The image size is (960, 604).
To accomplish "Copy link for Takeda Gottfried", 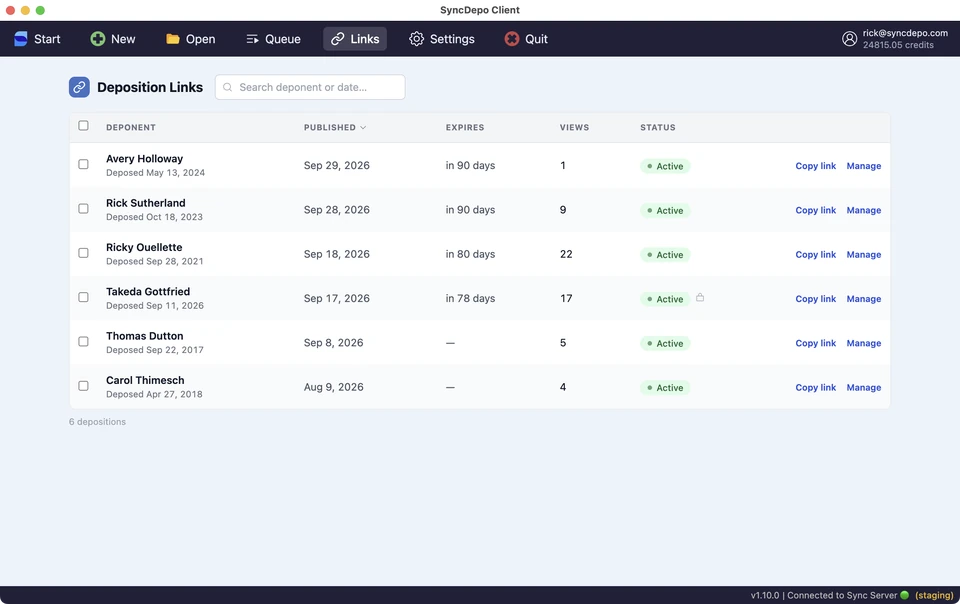I will pyautogui.click(x=816, y=299).
